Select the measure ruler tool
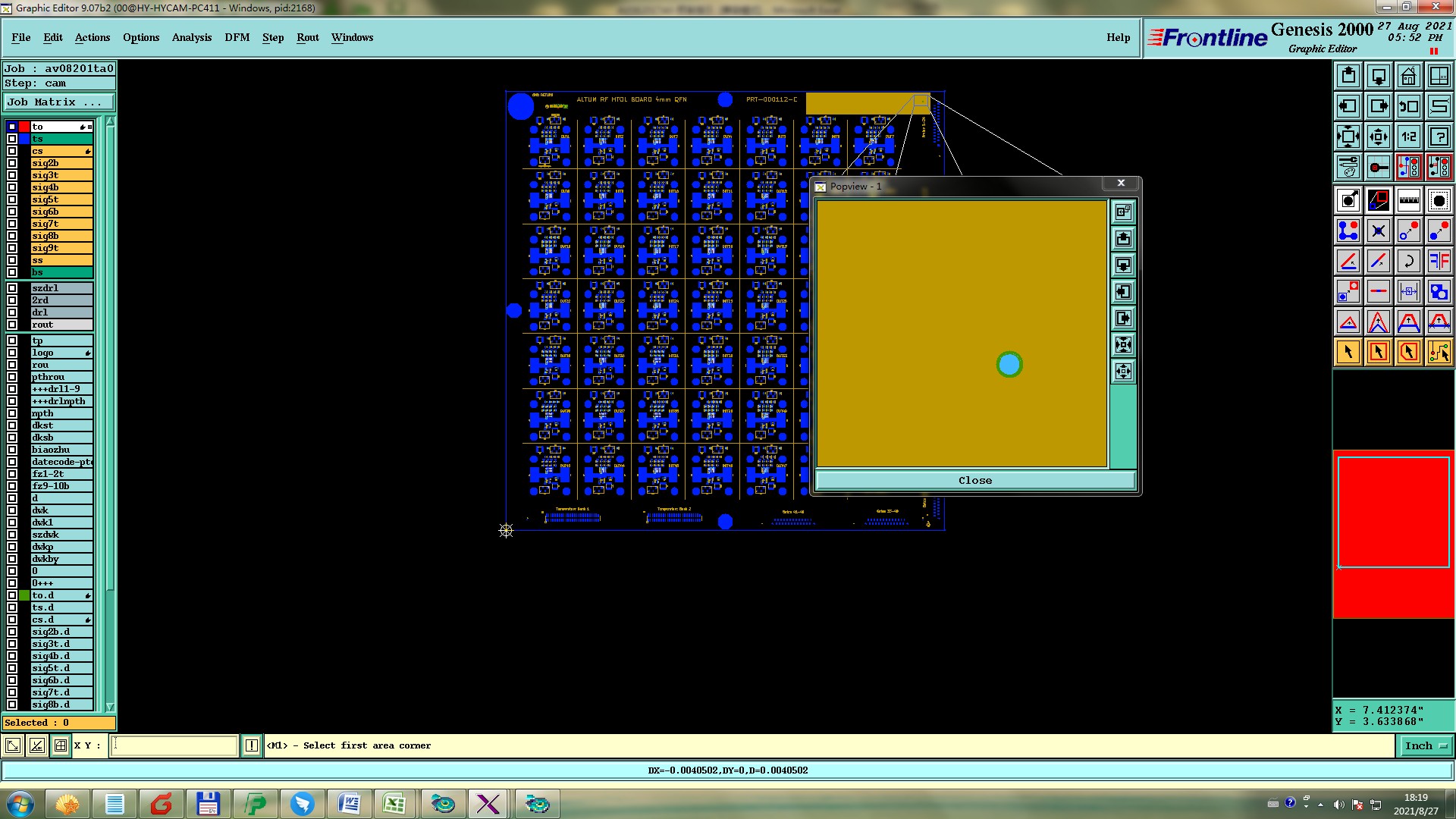Viewport: 1456px width, 819px height. pyautogui.click(x=1408, y=200)
